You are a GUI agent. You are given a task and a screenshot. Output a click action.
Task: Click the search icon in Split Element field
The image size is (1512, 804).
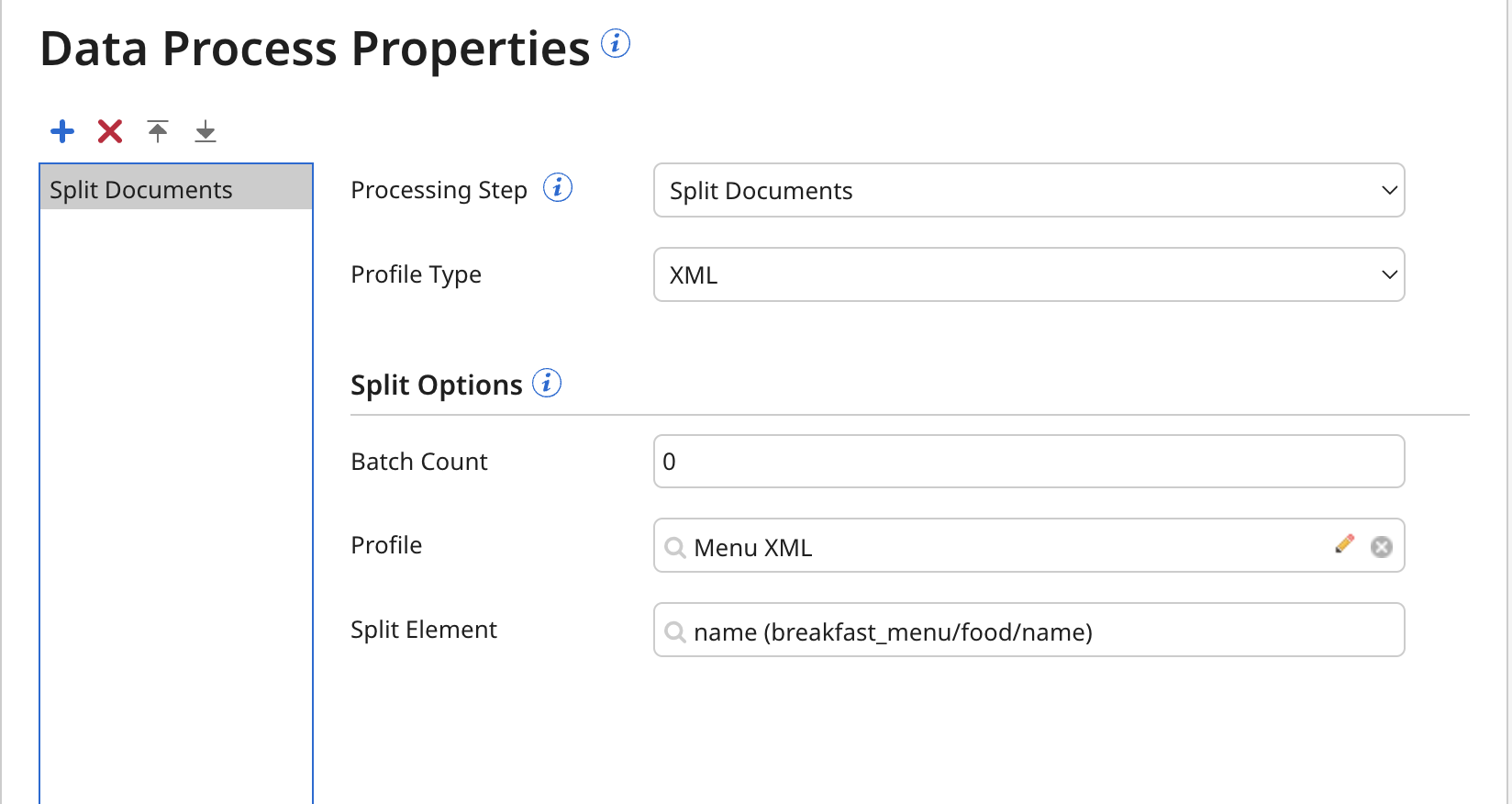[x=676, y=632]
